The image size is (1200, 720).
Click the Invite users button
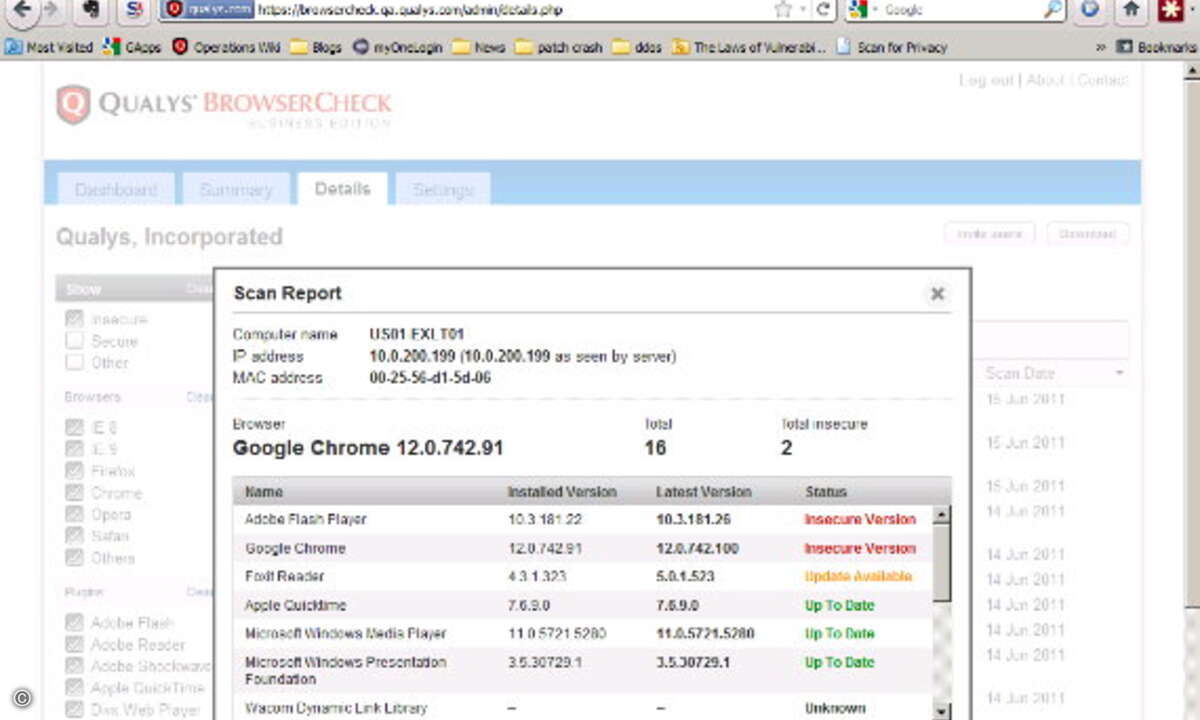(990, 234)
